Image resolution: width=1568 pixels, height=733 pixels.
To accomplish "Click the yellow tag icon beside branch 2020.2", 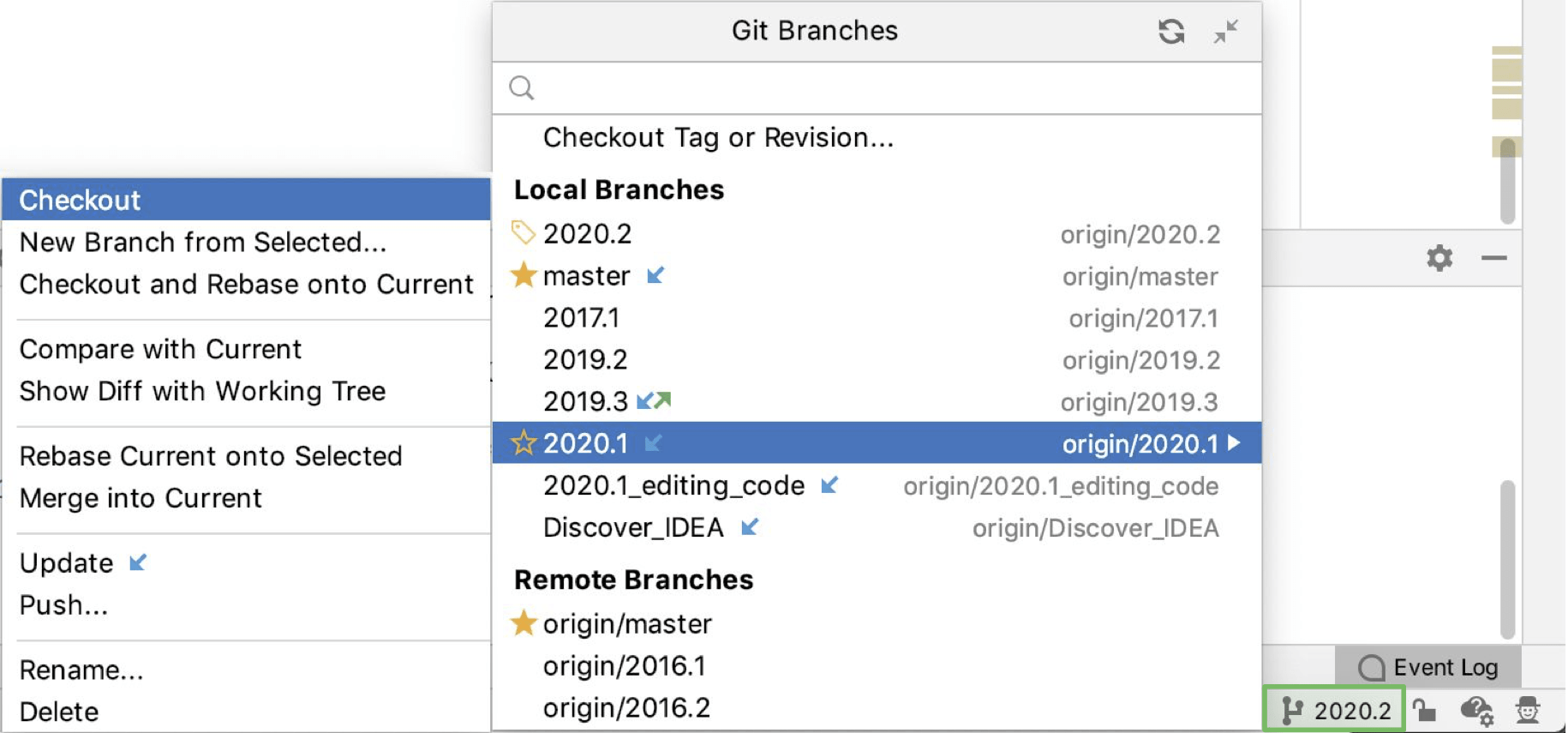I will [523, 231].
